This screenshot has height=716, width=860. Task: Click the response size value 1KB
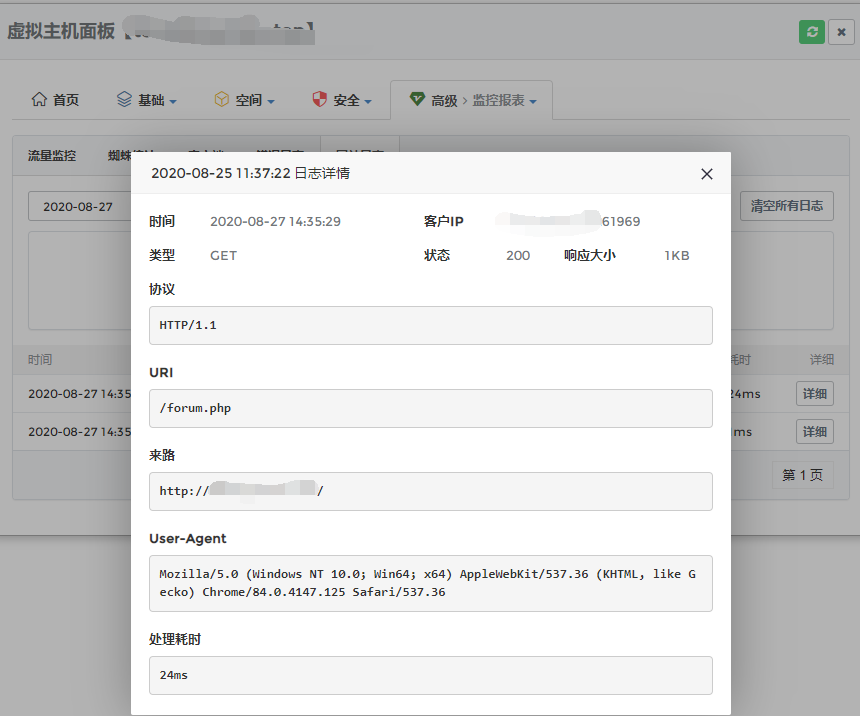click(x=676, y=256)
